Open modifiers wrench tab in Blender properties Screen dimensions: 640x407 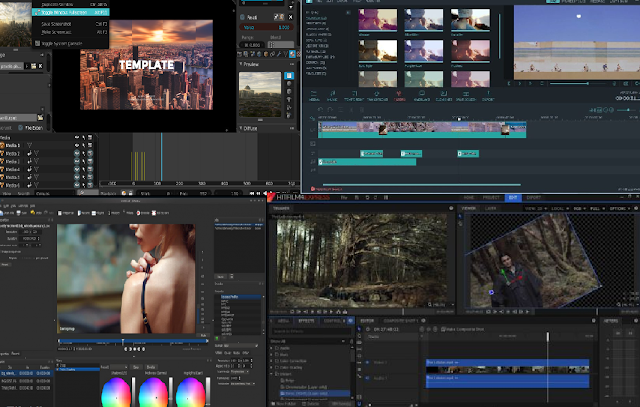click(279, 54)
